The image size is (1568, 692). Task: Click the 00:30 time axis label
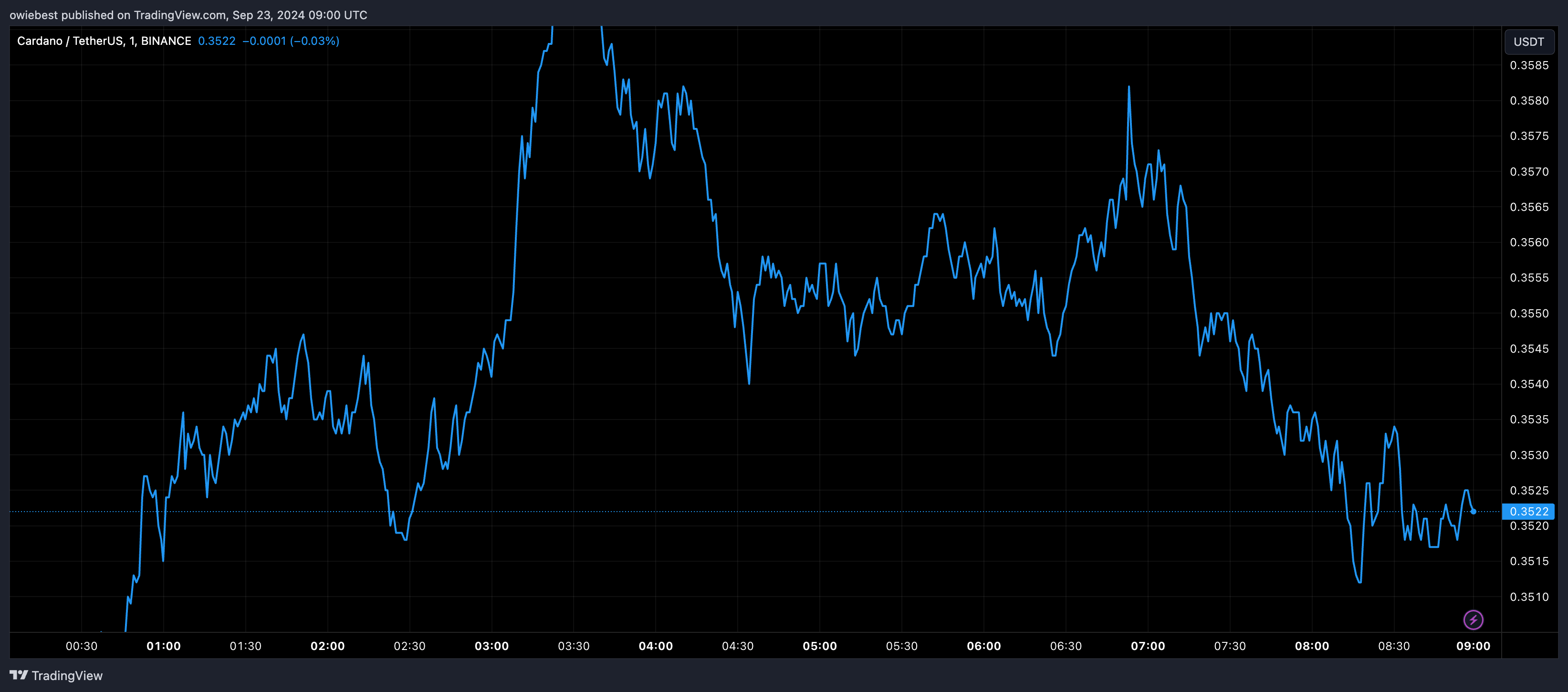point(82,646)
